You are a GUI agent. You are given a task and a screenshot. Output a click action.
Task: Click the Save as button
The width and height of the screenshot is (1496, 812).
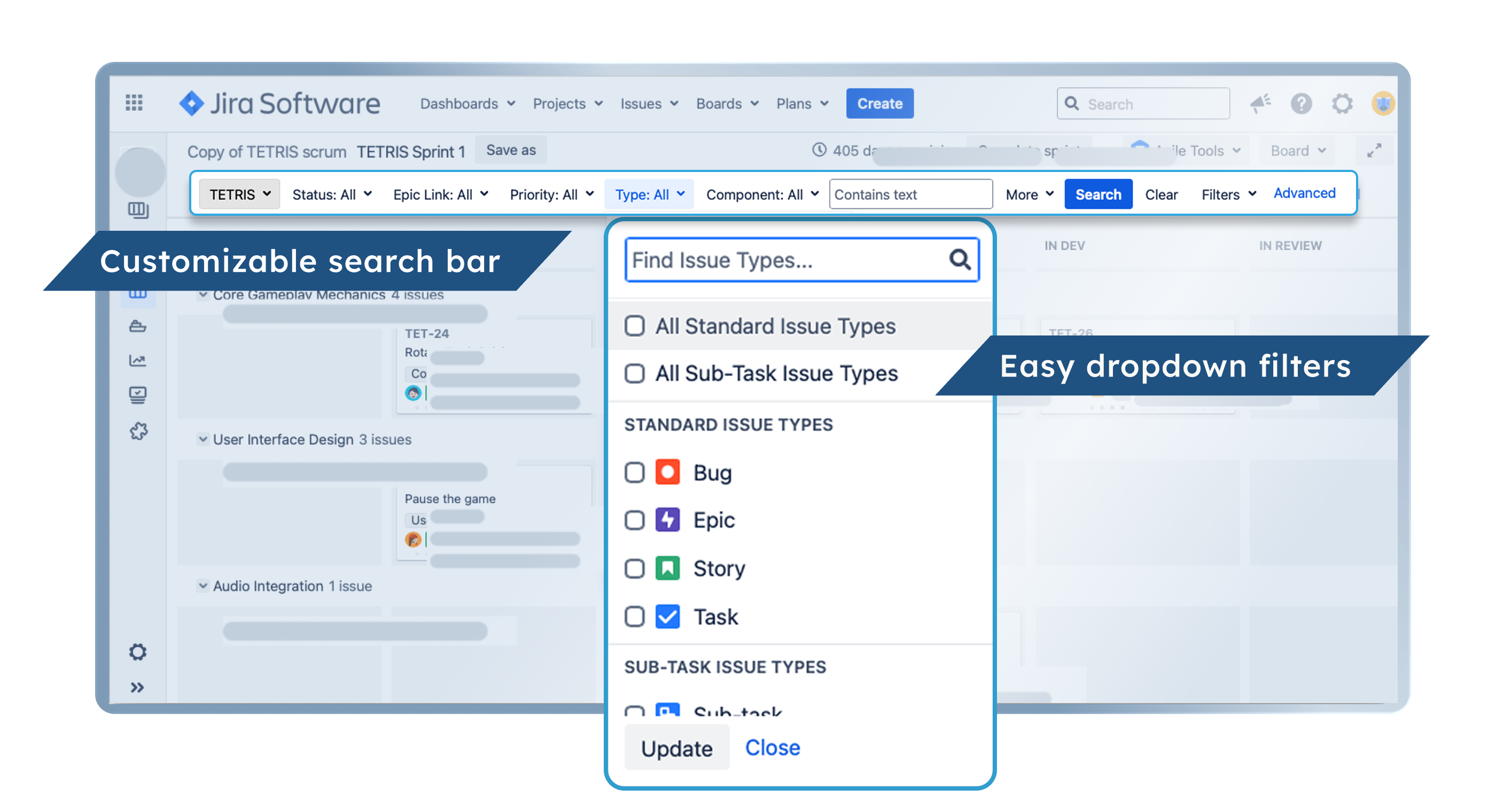pos(510,150)
